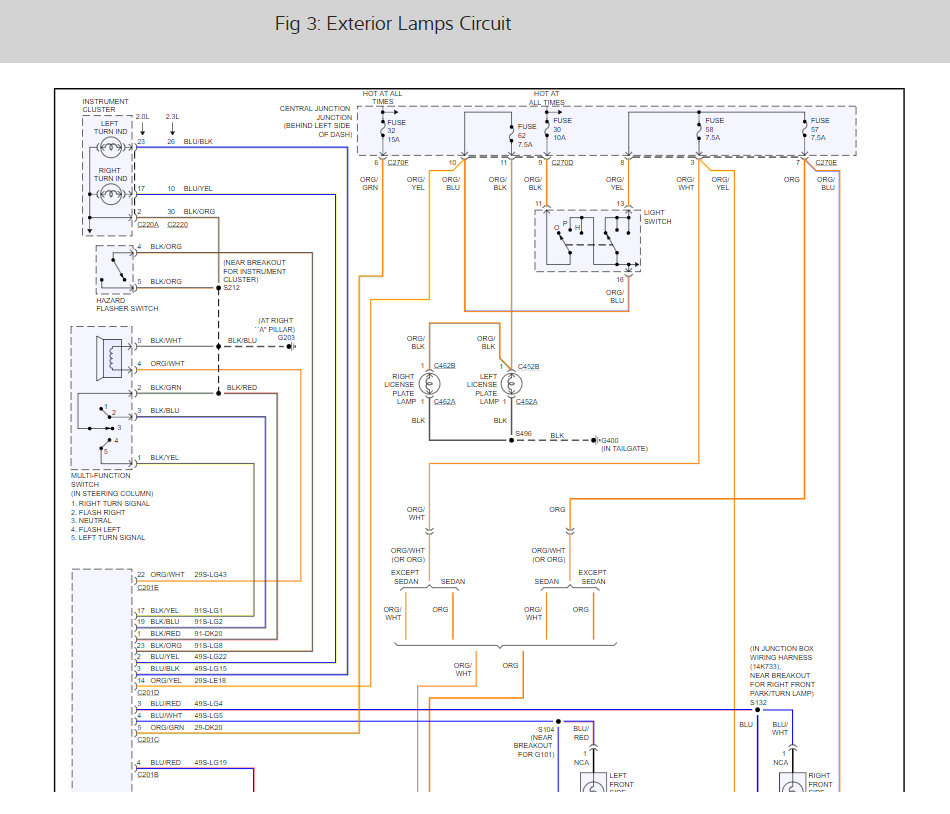950x814 pixels.
Task: Click the Fuse 32 15A symbol
Action: pyautogui.click(x=383, y=130)
